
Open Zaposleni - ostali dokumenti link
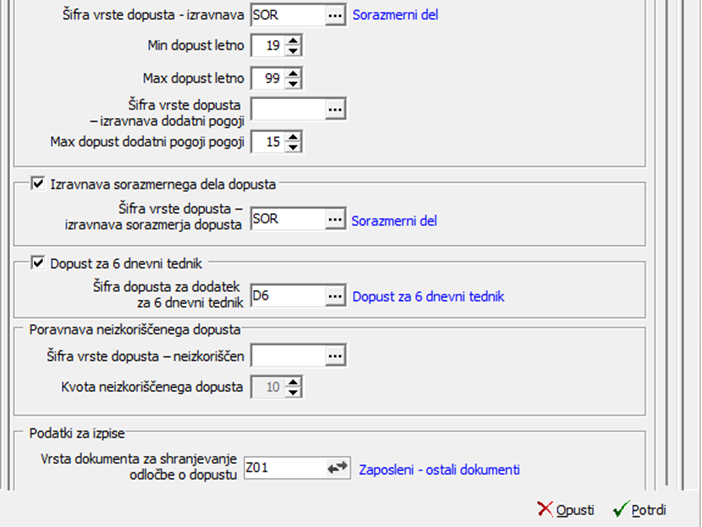tap(439, 470)
